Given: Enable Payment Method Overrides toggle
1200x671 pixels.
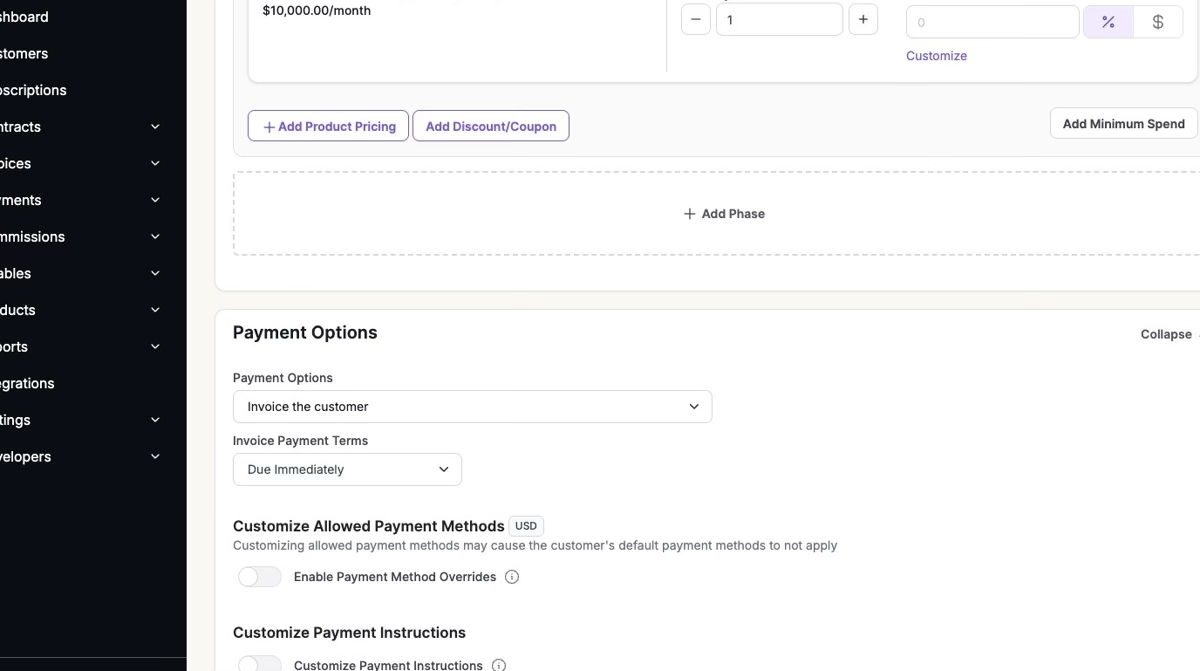Looking at the screenshot, I should pos(260,577).
